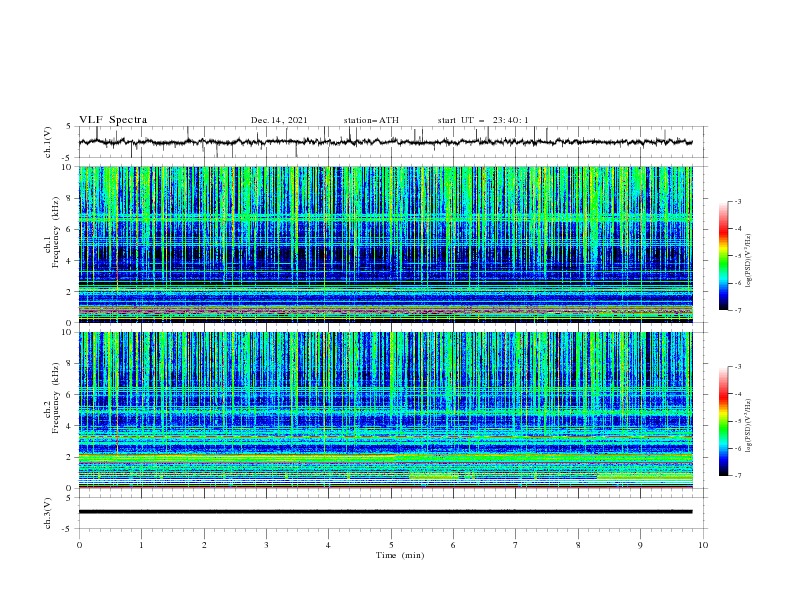Click the time axis tick label "9"
Viewport: 792px width, 612px height.
[x=640, y=545]
